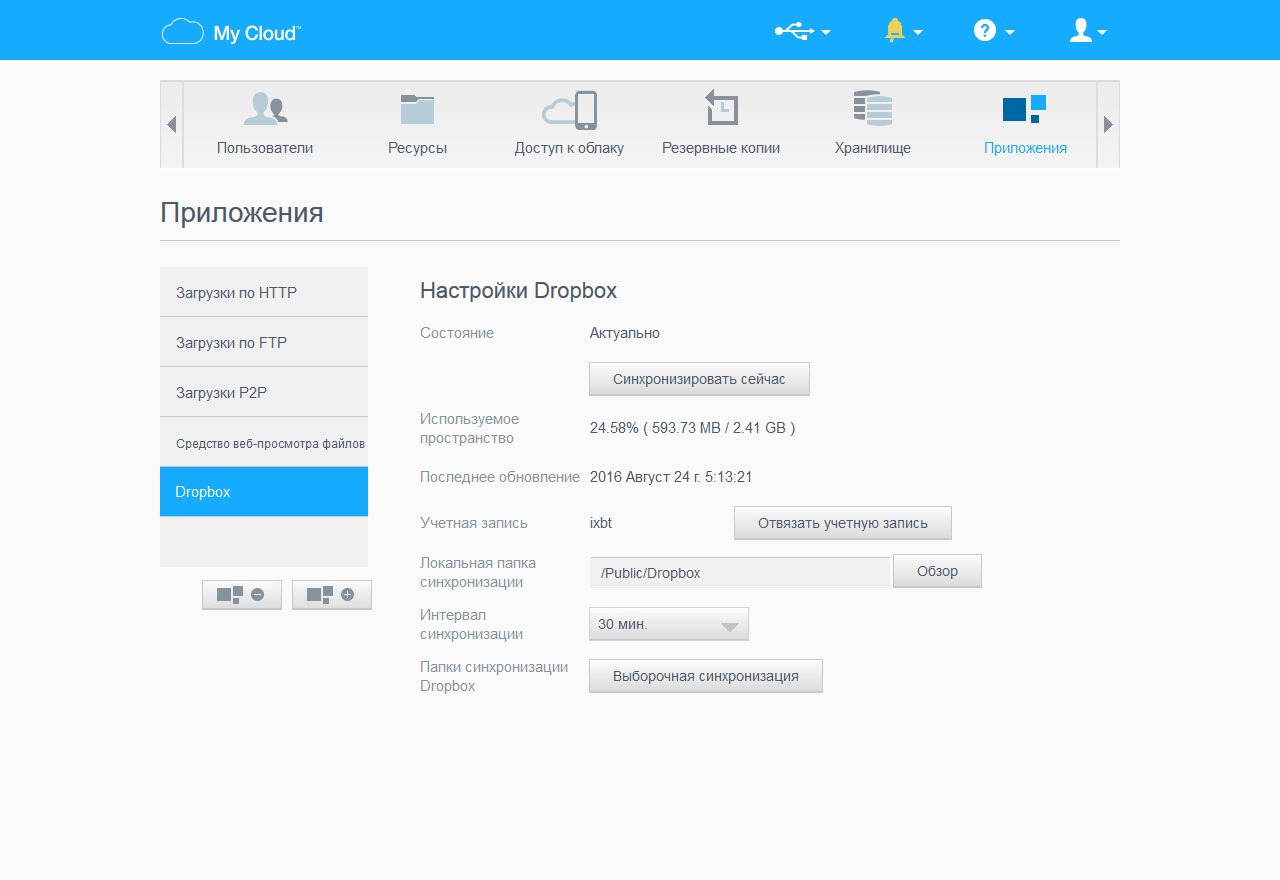Click the Настройки Dropbox heading
This screenshot has width=1280, height=880.
coord(518,291)
